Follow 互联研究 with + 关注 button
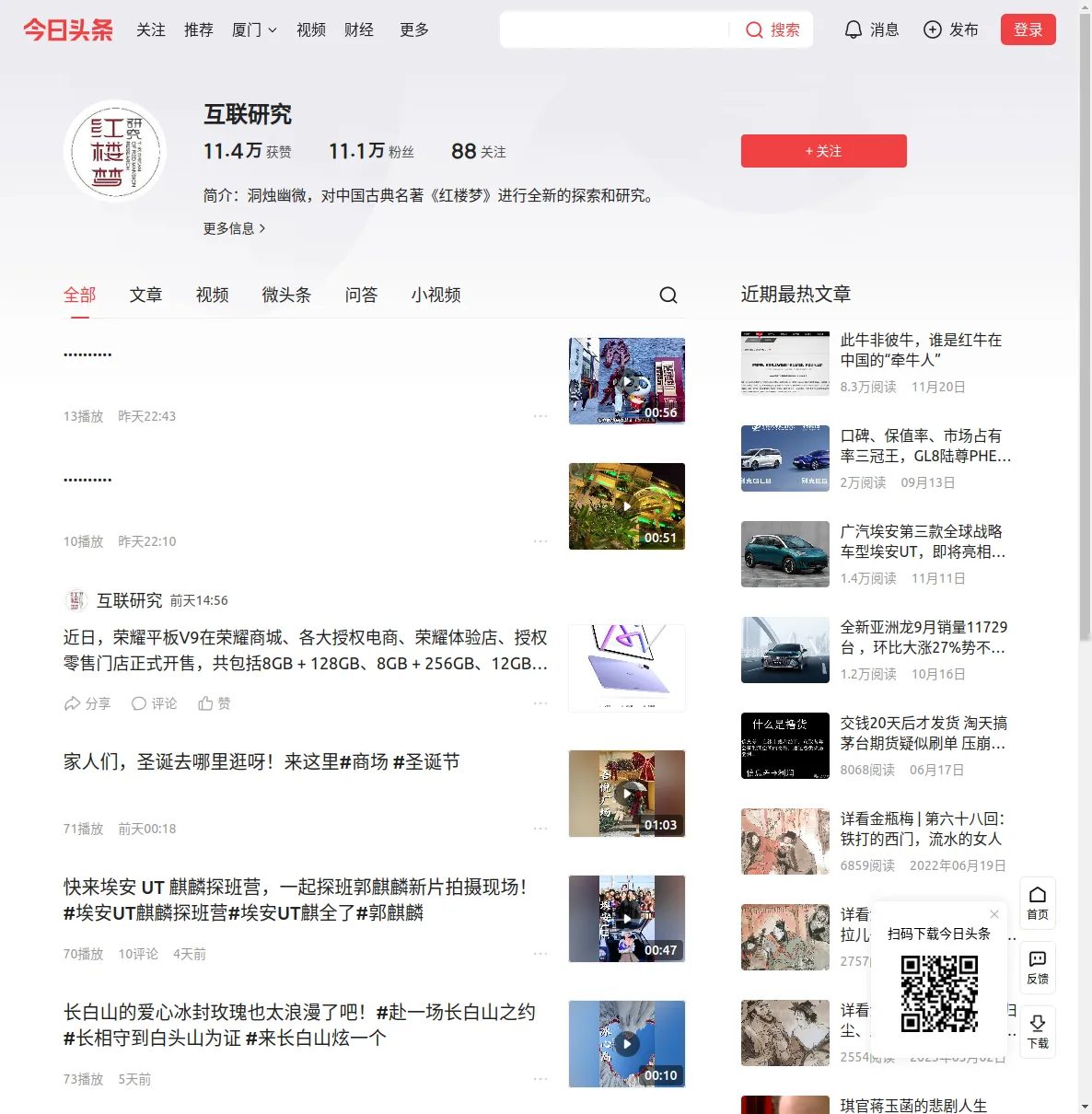Viewport: 1092px width, 1114px height. [823, 151]
